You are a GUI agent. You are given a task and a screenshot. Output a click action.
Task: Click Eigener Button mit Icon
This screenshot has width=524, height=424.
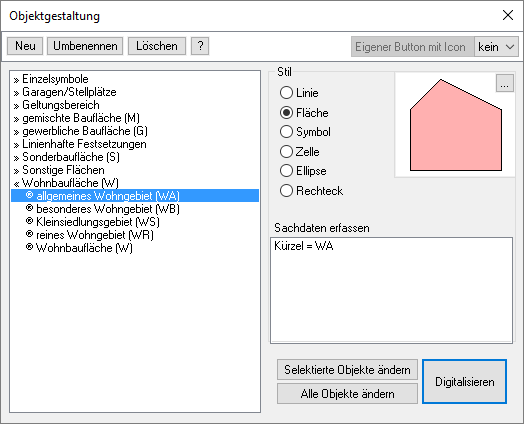click(x=412, y=47)
